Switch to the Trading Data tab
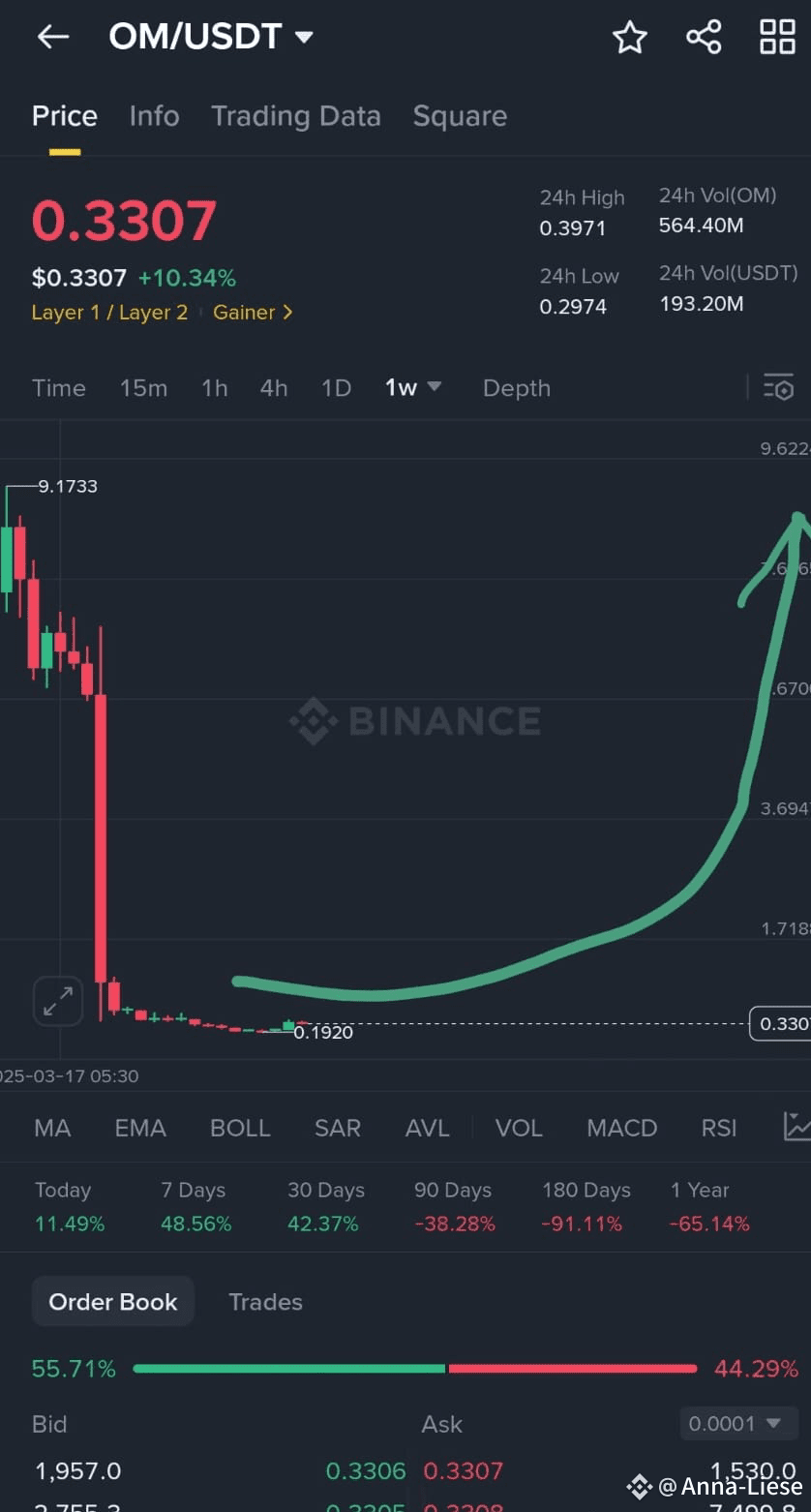The height and width of the screenshot is (1512, 811). click(296, 116)
